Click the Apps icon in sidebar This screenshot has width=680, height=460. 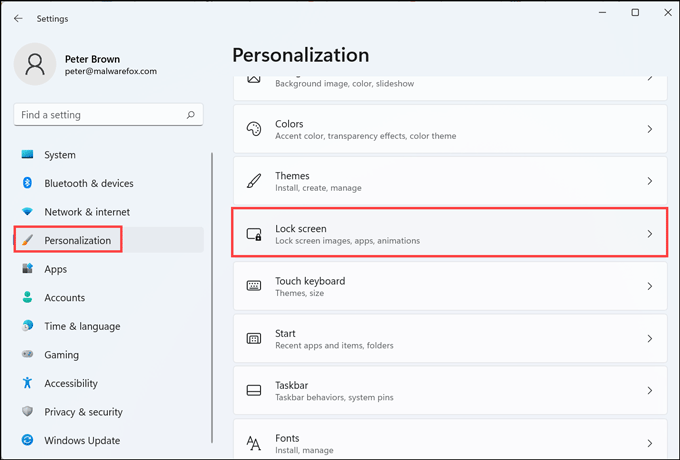click(x=27, y=269)
